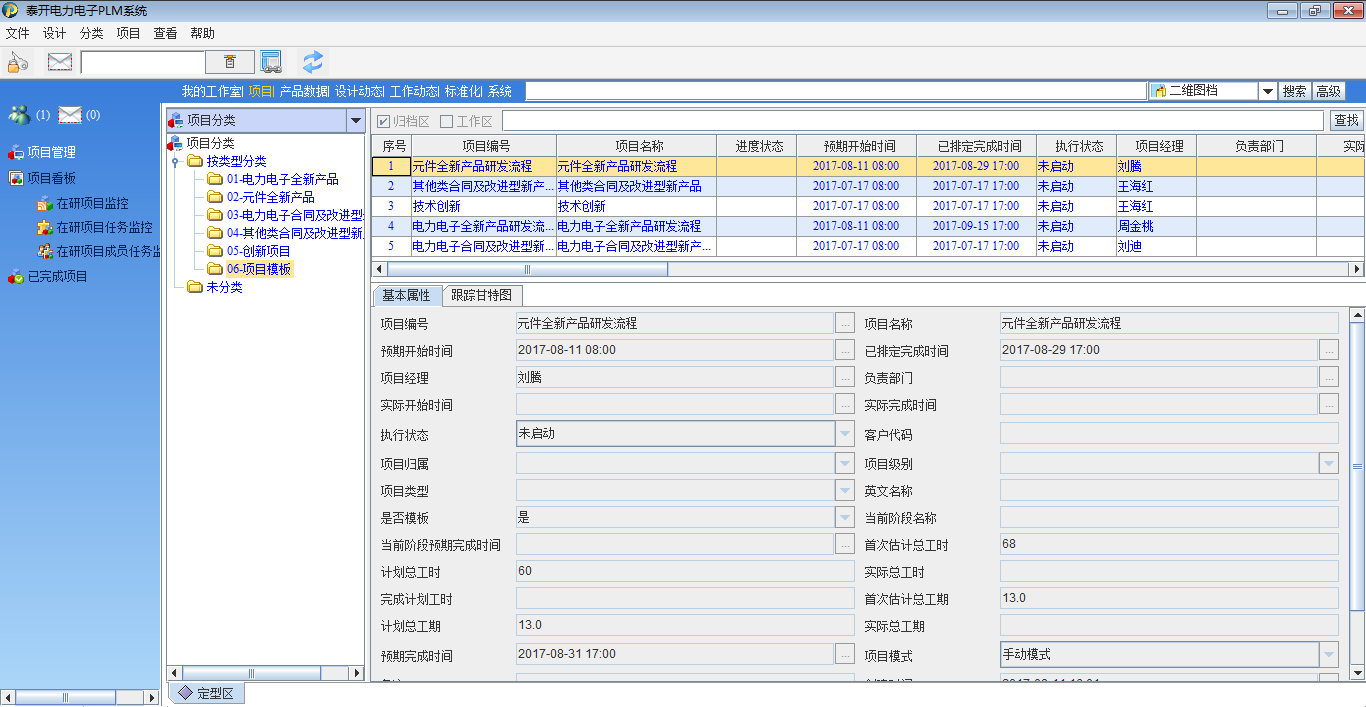Expand the 执行状态 dropdown showing 未启动
The width and height of the screenshot is (1366, 707).
click(x=845, y=434)
